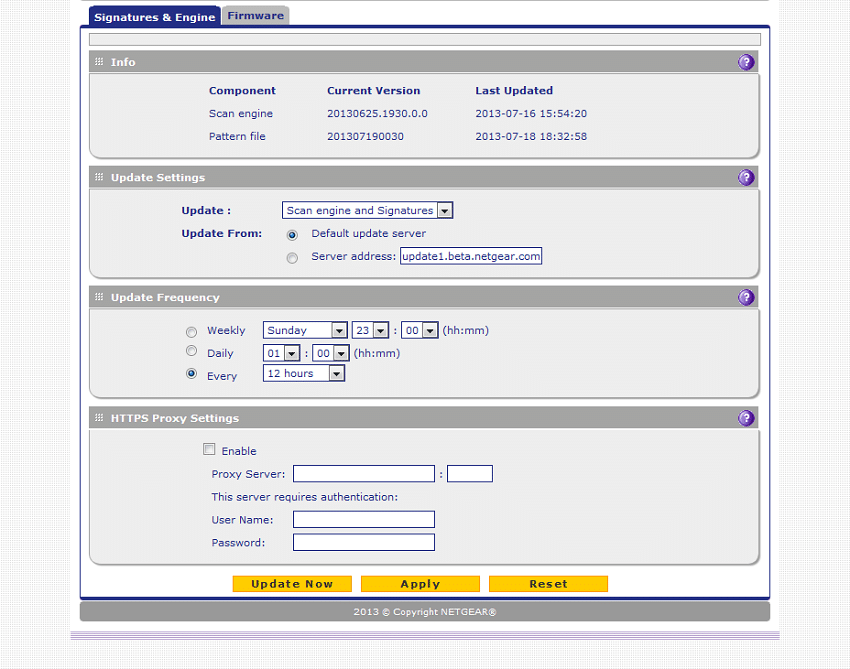Viewport: 850px width, 669px height.
Task: Click the grip icon beside Info header
Action: click(x=99, y=62)
